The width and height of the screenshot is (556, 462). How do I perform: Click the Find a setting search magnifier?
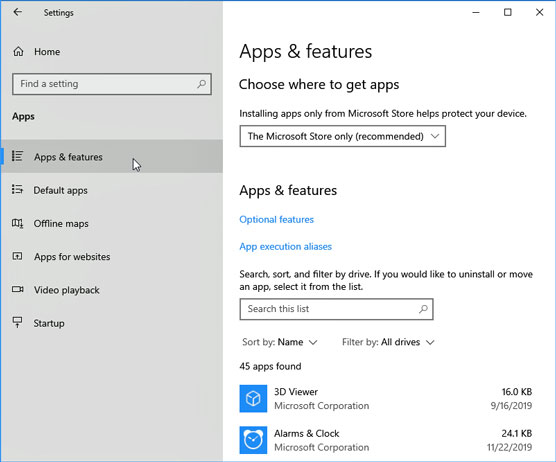pos(201,84)
